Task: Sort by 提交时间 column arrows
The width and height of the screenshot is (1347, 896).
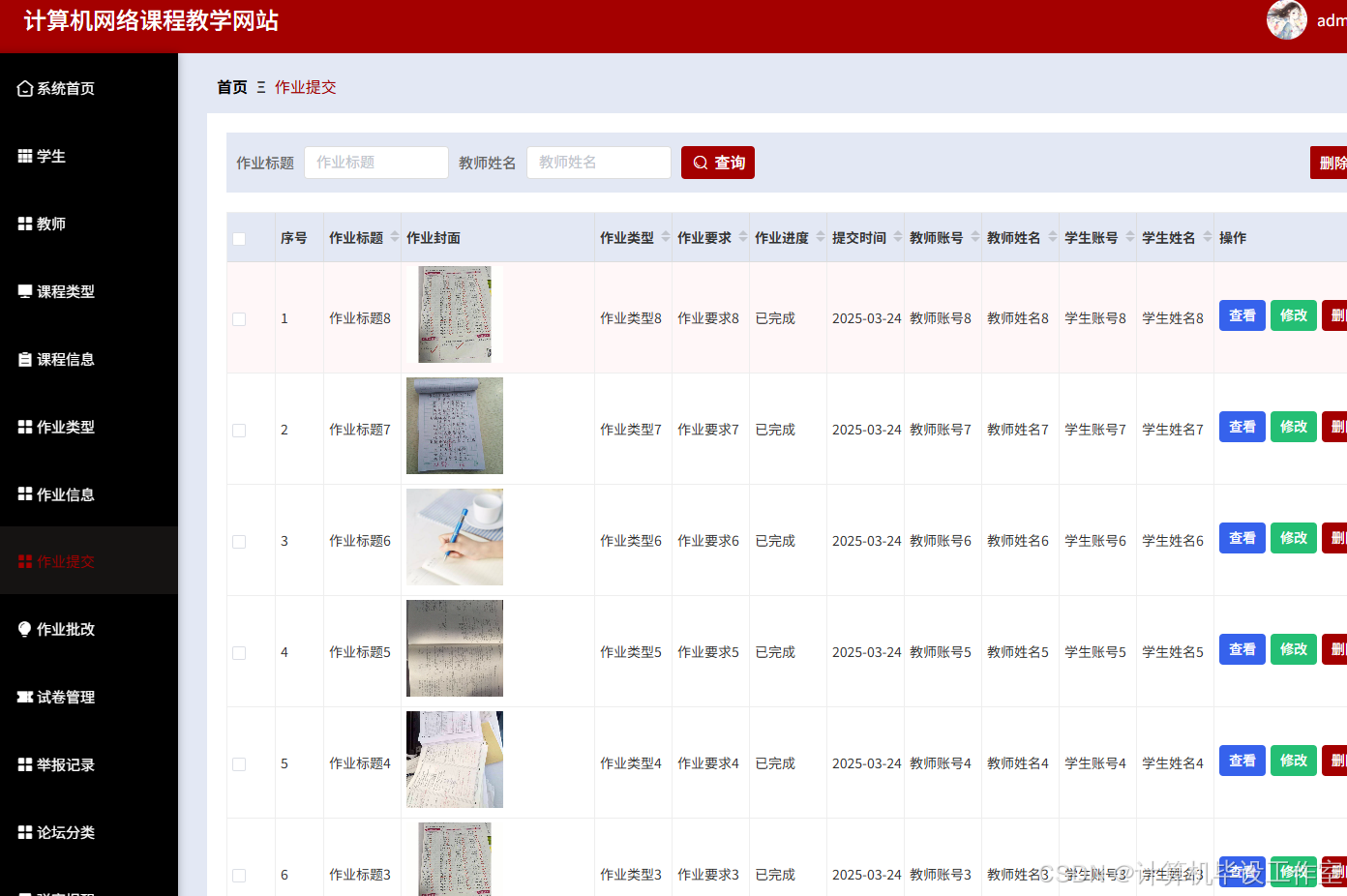Action: click(898, 237)
